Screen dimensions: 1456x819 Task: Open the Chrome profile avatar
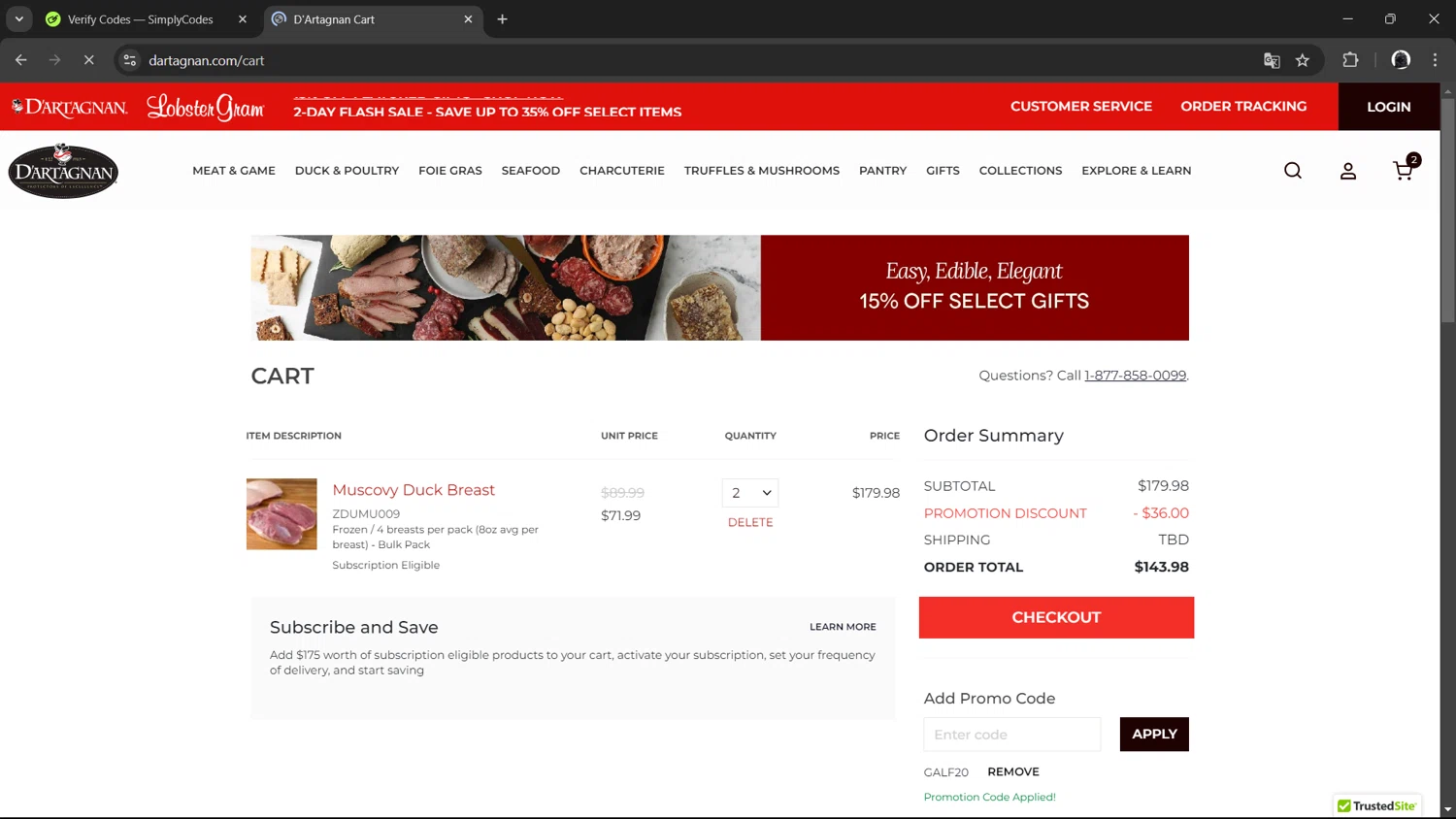1401,60
